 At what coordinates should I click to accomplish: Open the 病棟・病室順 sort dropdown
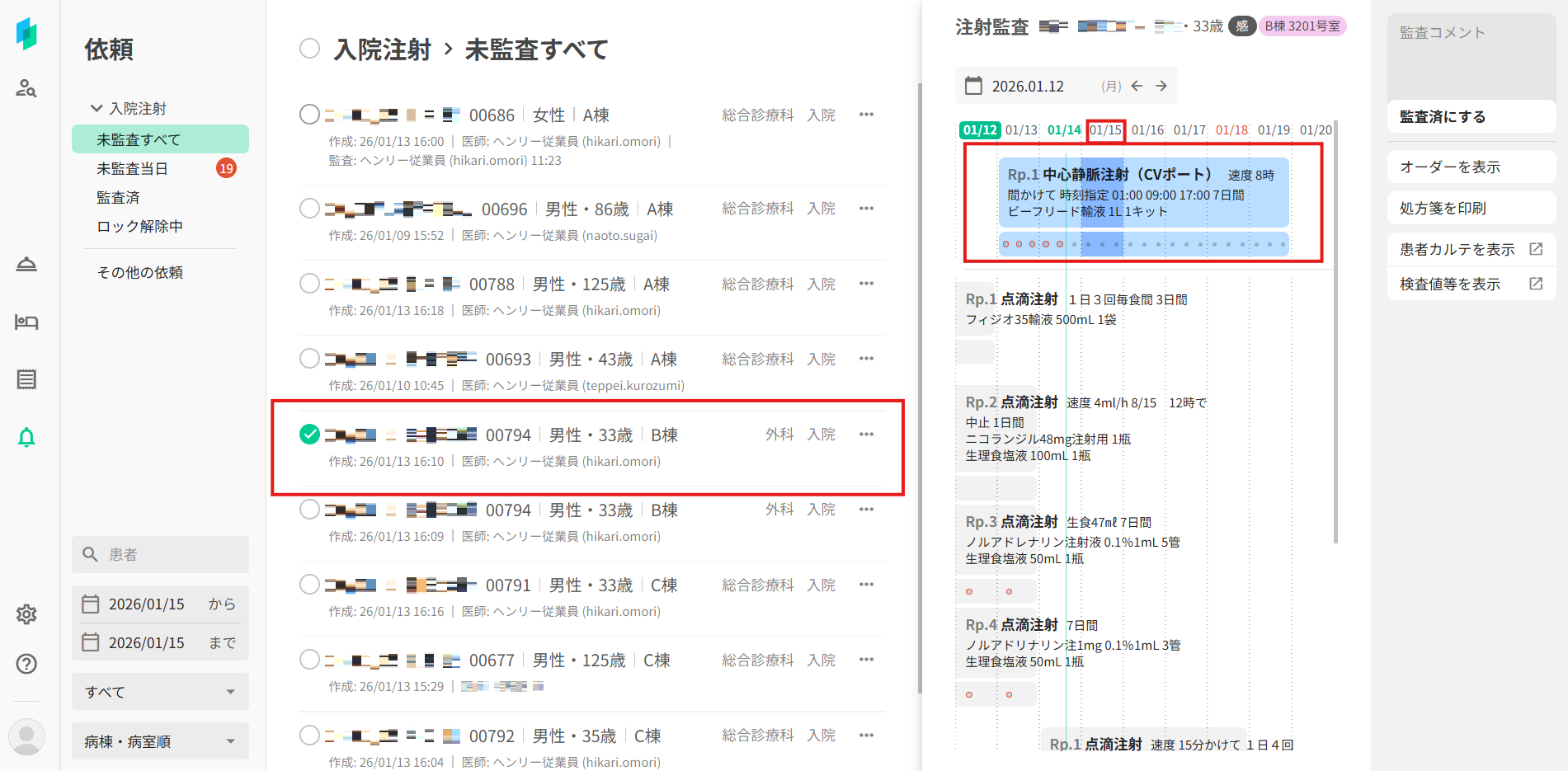[x=160, y=741]
